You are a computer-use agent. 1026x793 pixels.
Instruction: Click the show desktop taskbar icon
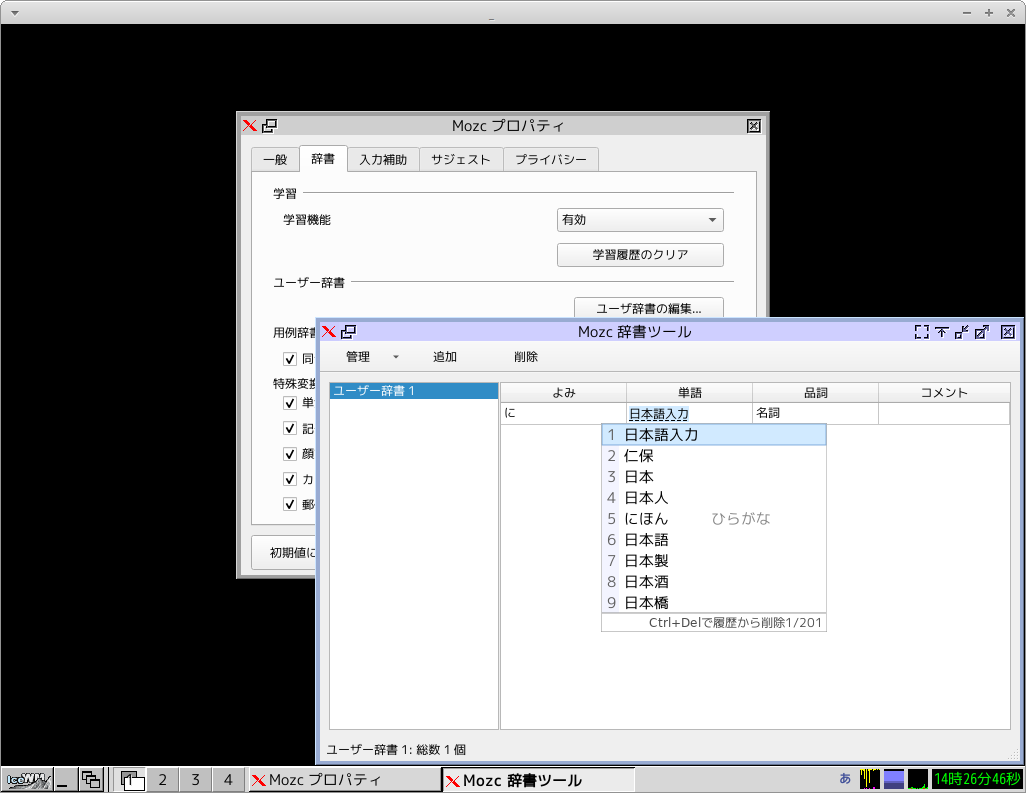coord(63,780)
